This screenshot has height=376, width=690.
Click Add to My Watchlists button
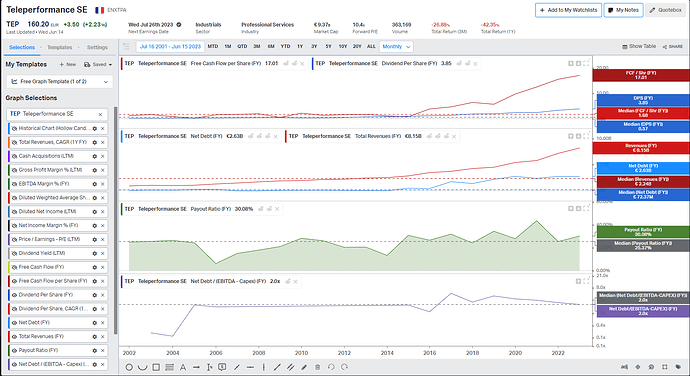tap(568, 10)
